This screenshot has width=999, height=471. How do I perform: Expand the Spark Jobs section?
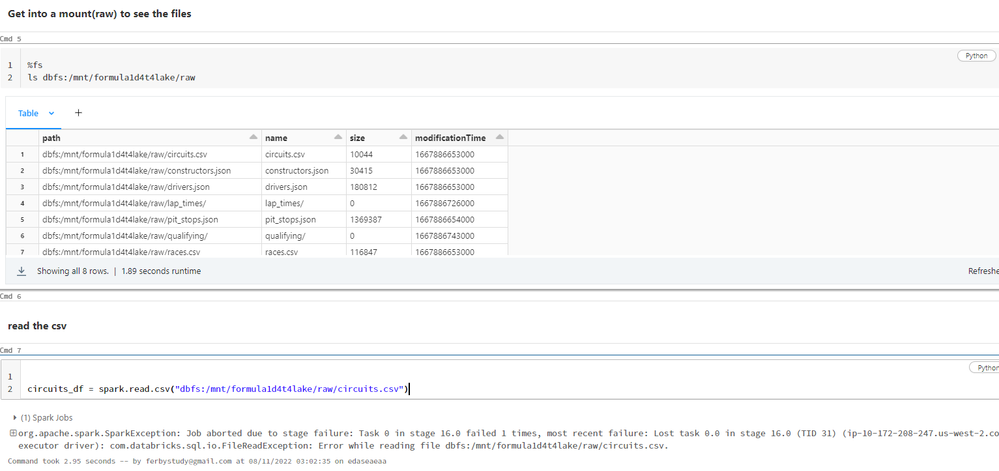(x=13, y=417)
